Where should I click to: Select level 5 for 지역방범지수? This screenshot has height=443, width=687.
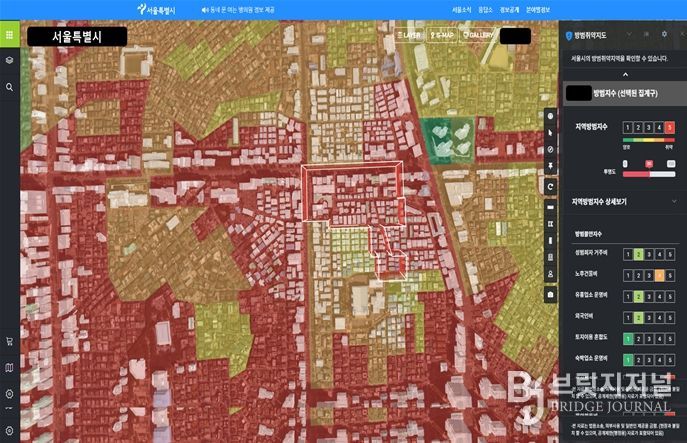(670, 127)
